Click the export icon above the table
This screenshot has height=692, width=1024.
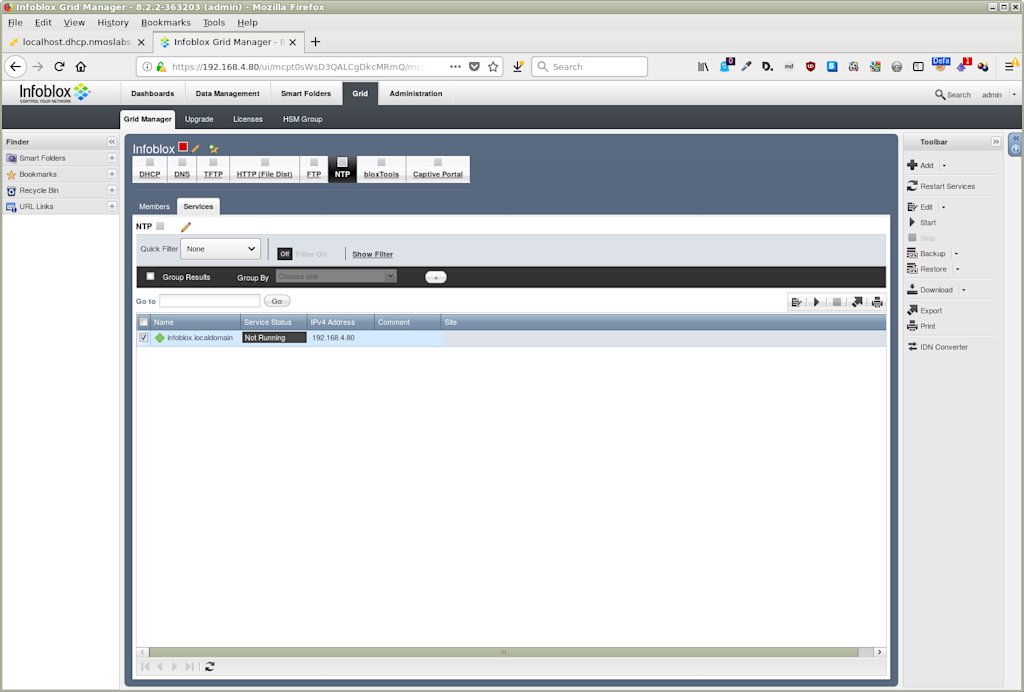click(x=857, y=302)
